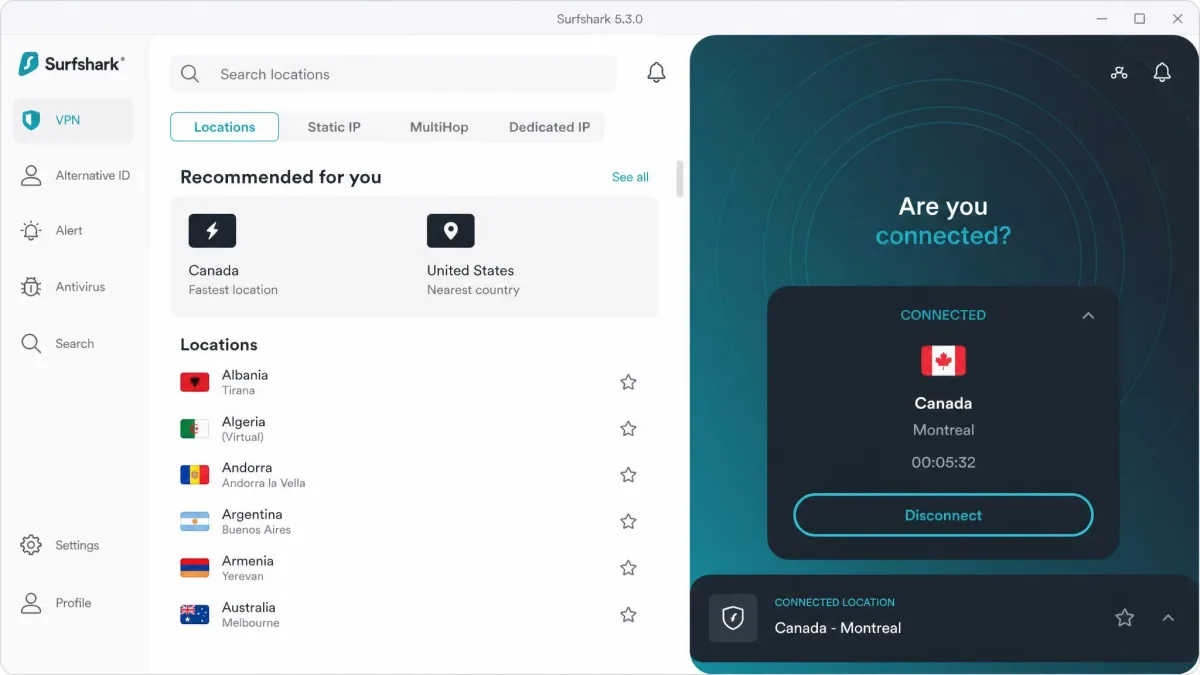
Task: Favorite Albania with its star
Action: point(628,382)
